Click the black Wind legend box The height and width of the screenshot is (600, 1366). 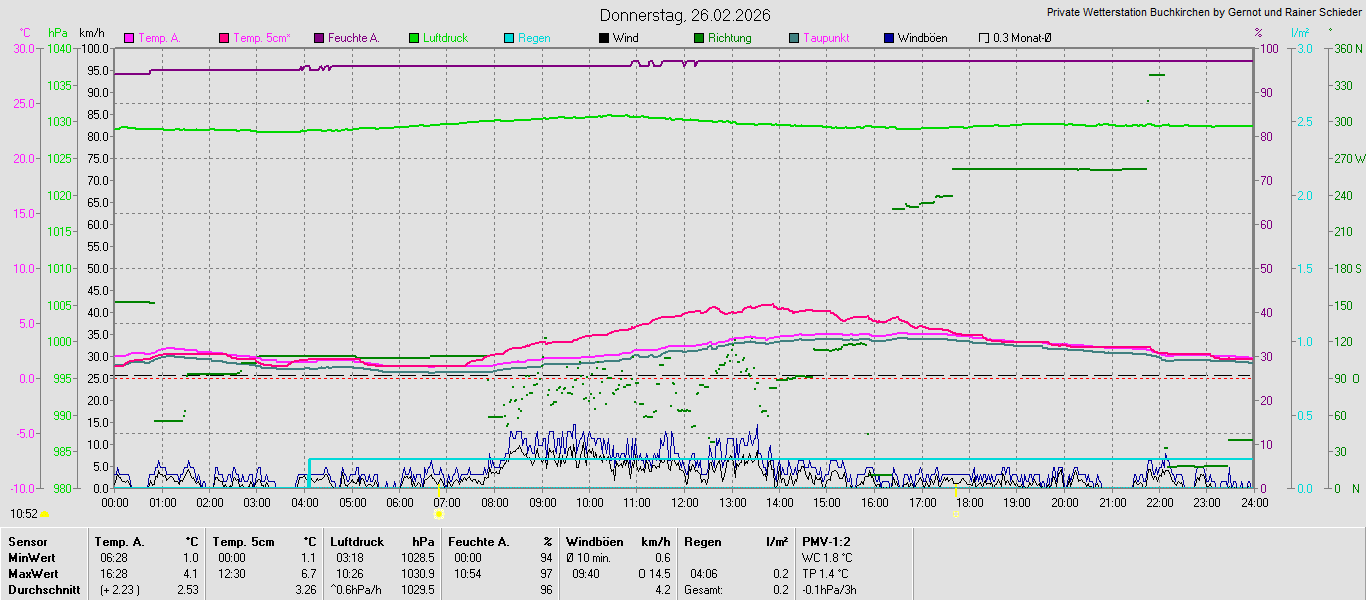pyautogui.click(x=604, y=38)
